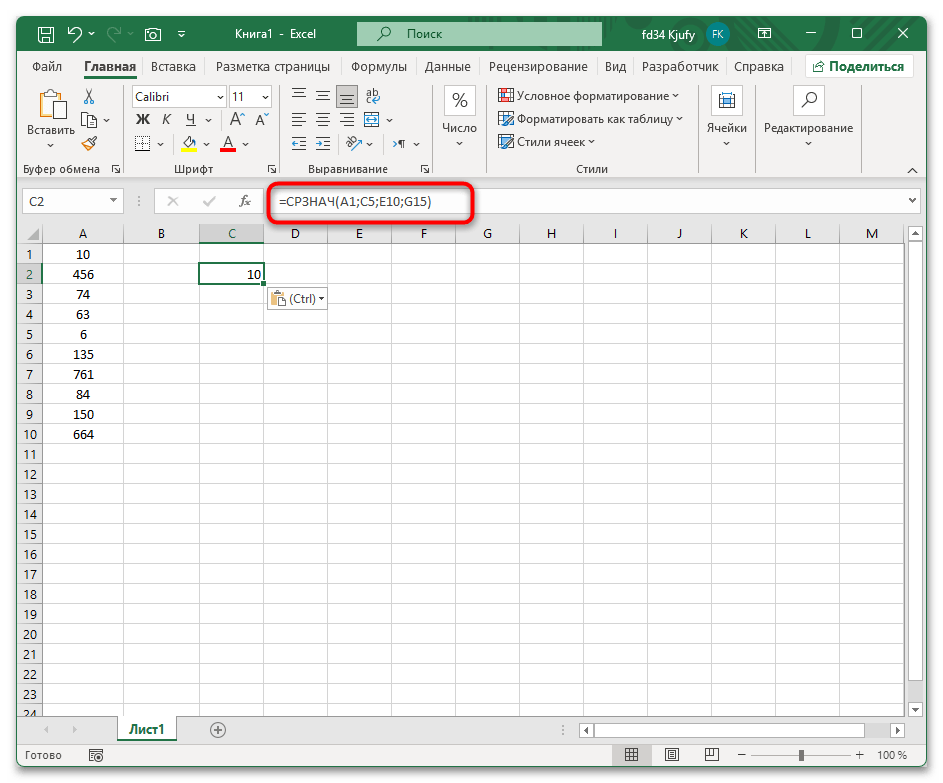This screenshot has width=943, height=783.
Task: Click the macro recording icon in status bar
Action: [96, 755]
